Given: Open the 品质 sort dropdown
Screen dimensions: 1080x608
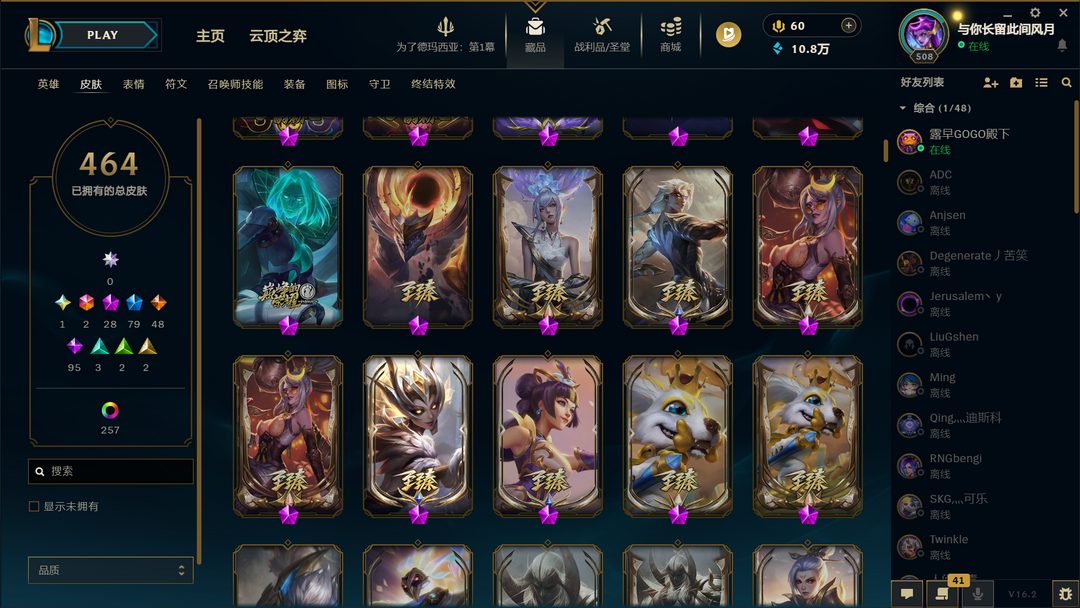Looking at the screenshot, I should (x=110, y=570).
